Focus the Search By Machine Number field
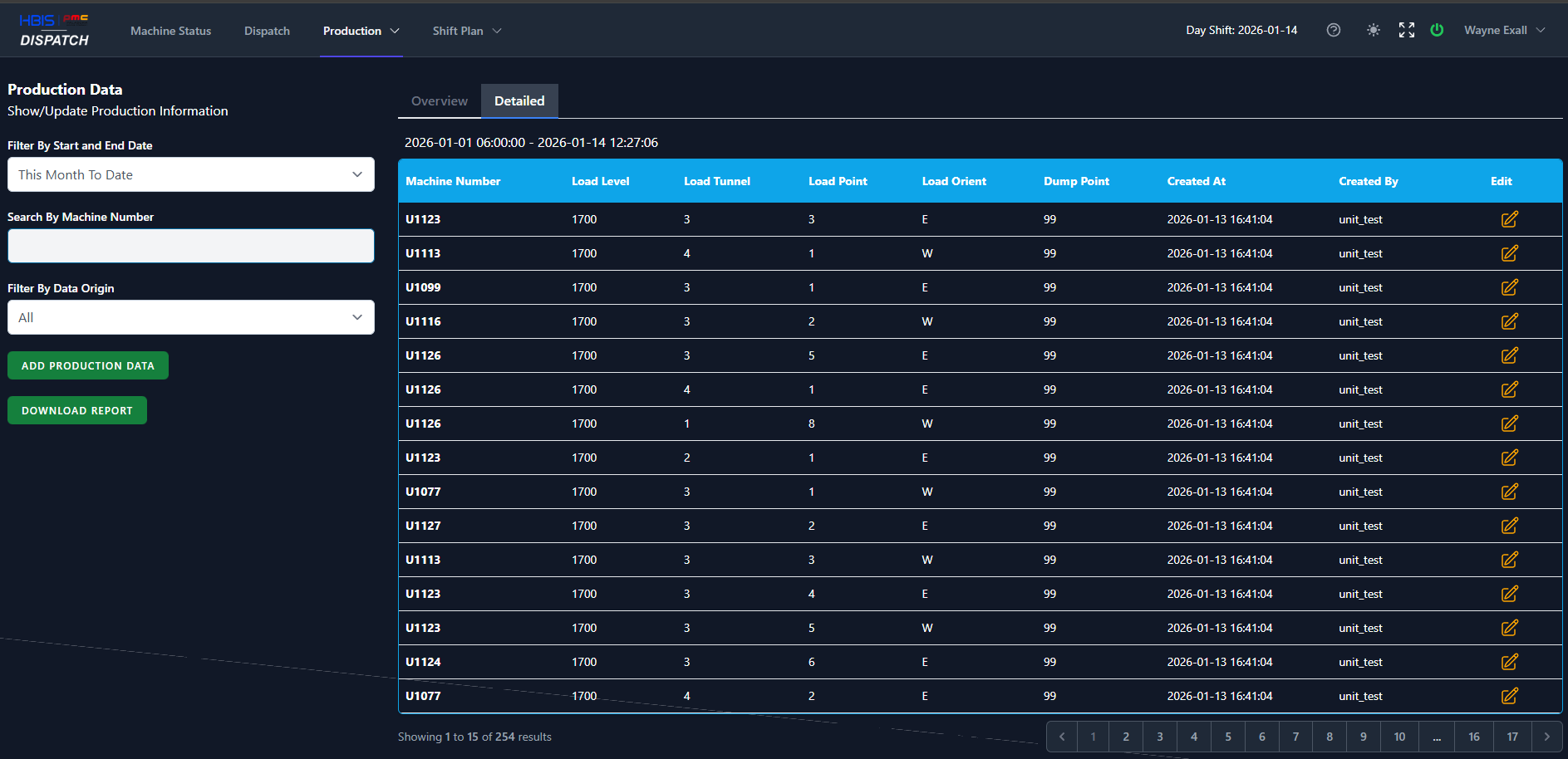 pos(191,246)
